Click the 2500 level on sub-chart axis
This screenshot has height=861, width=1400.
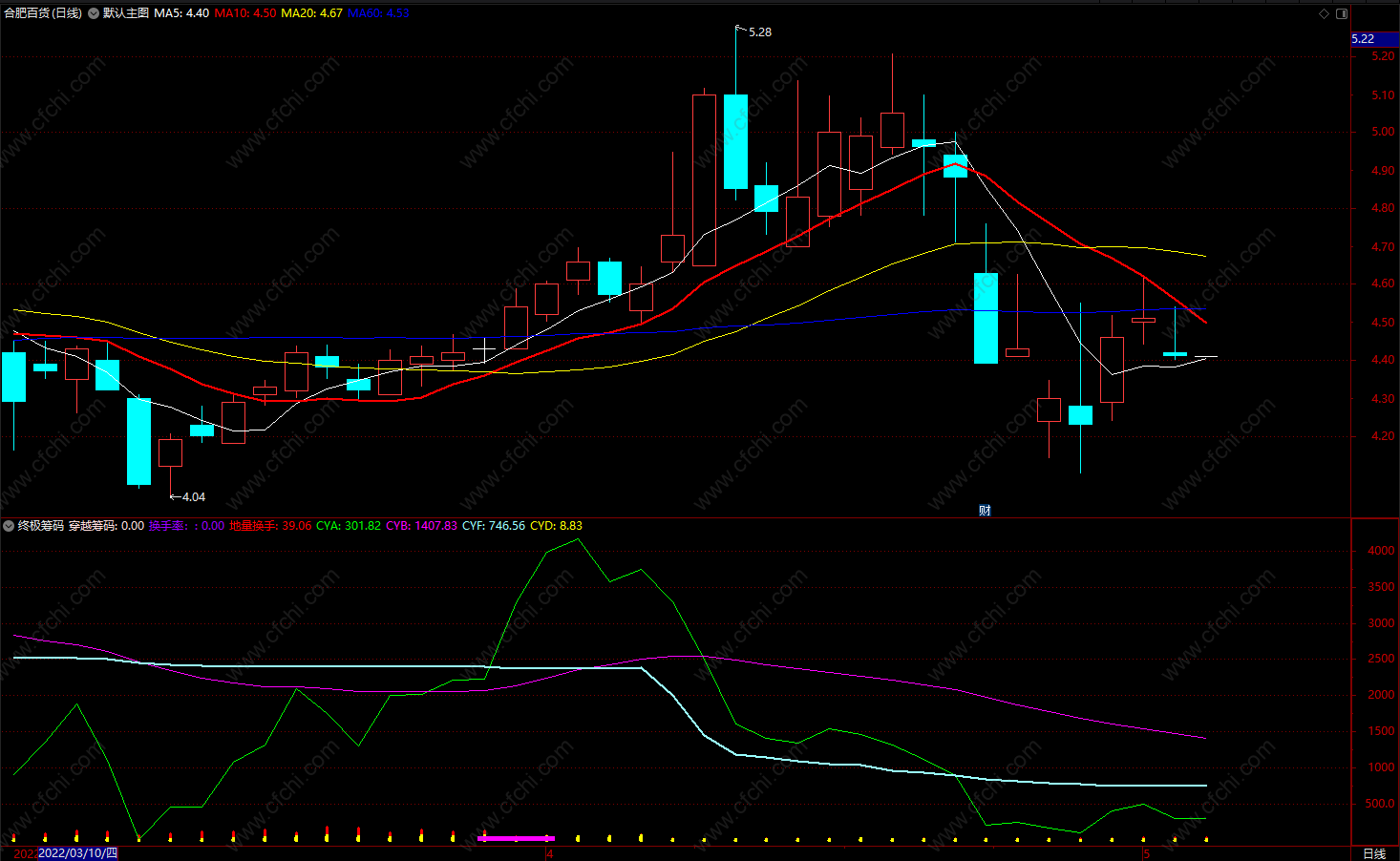(1381, 660)
